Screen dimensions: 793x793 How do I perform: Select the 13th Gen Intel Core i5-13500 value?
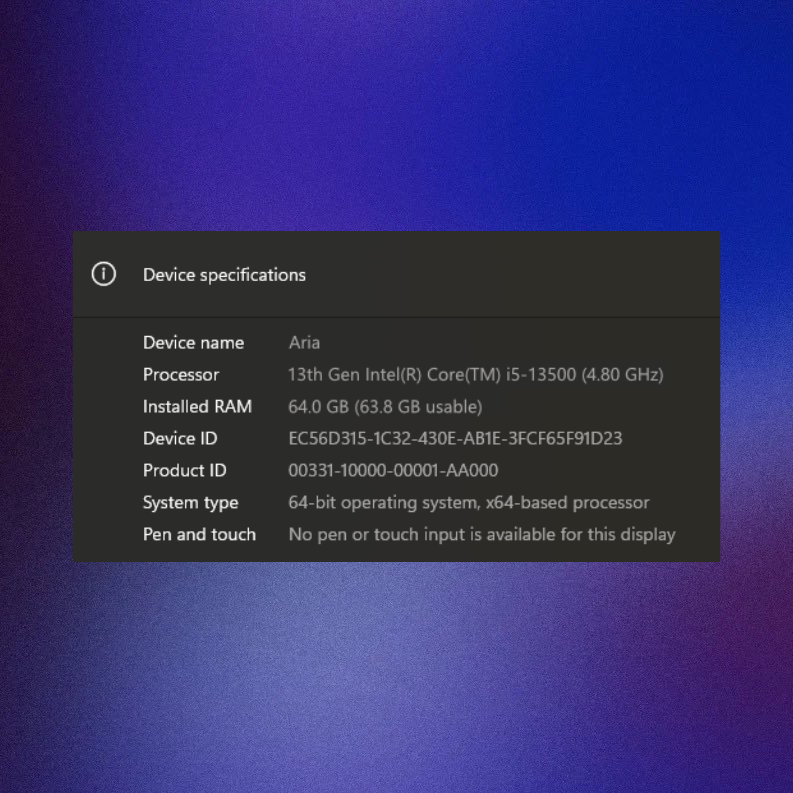(x=475, y=375)
